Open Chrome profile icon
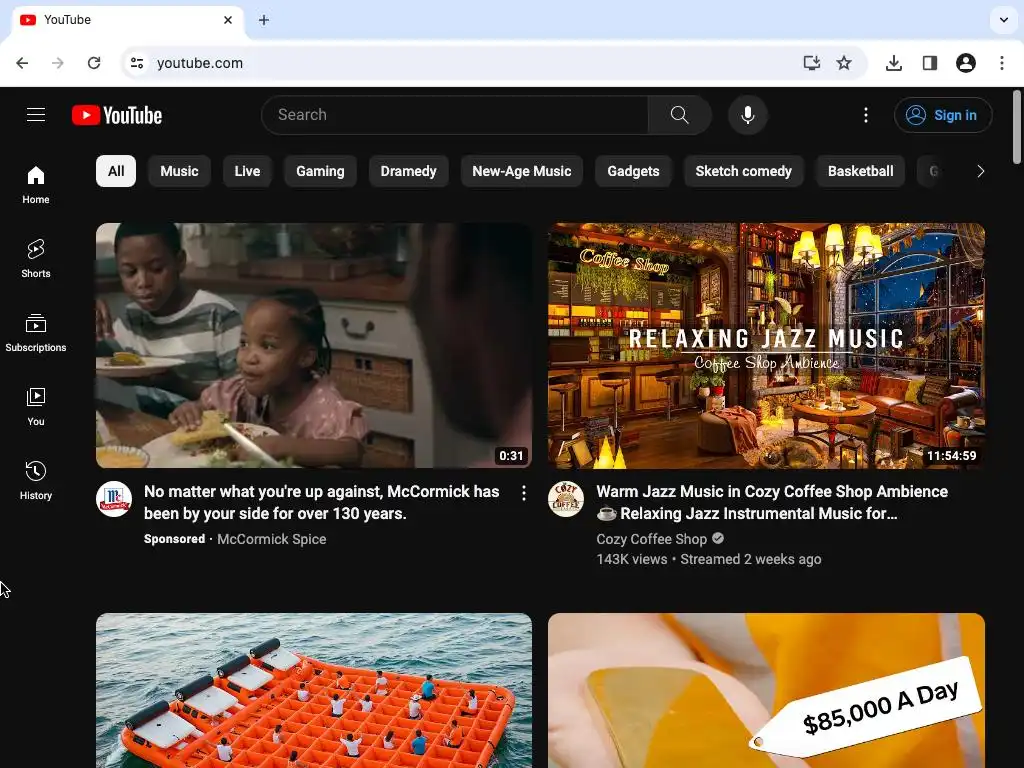 [966, 63]
